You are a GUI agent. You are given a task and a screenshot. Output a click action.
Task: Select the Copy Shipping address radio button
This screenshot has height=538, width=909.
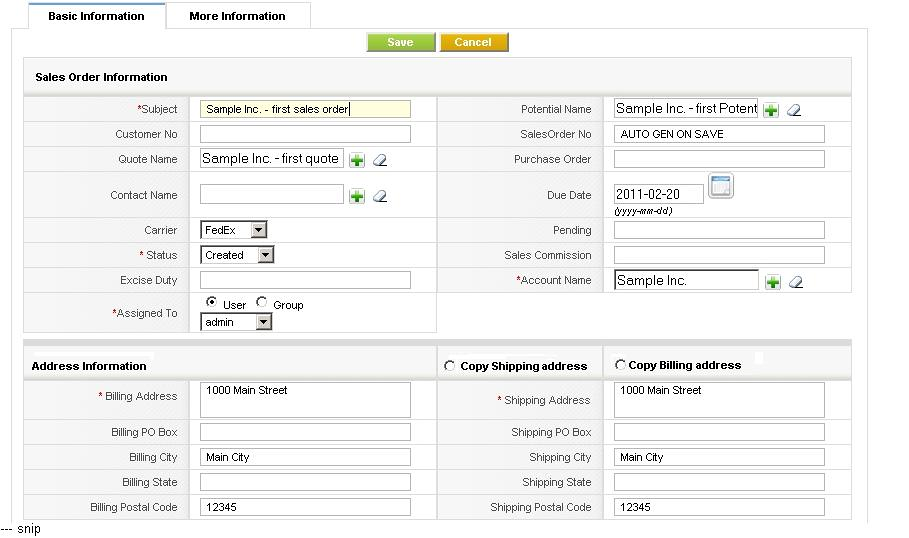[x=449, y=366]
